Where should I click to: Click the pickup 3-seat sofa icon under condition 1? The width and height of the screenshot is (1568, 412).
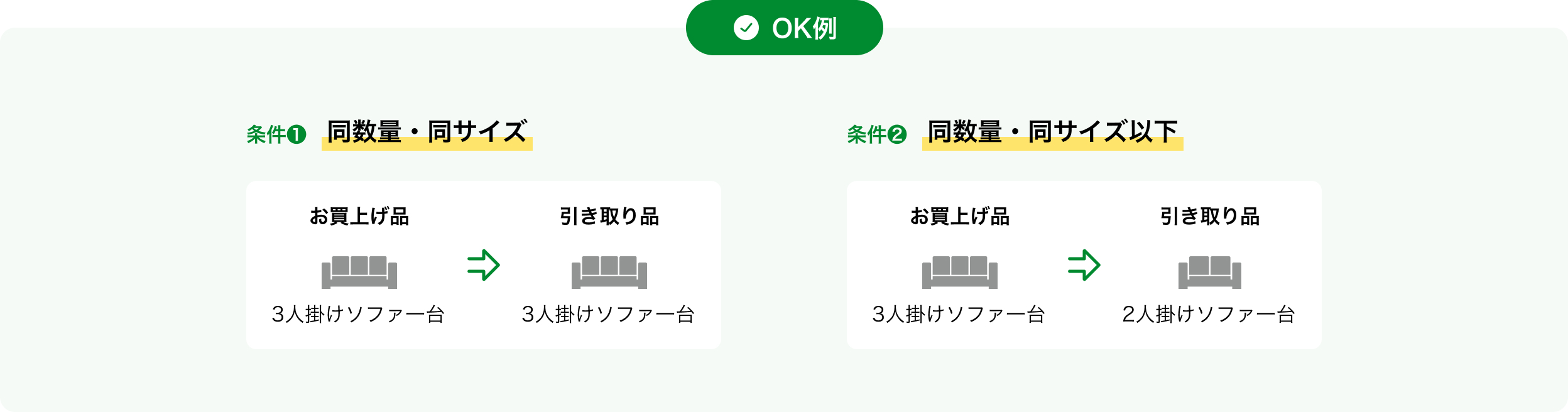coord(609,272)
